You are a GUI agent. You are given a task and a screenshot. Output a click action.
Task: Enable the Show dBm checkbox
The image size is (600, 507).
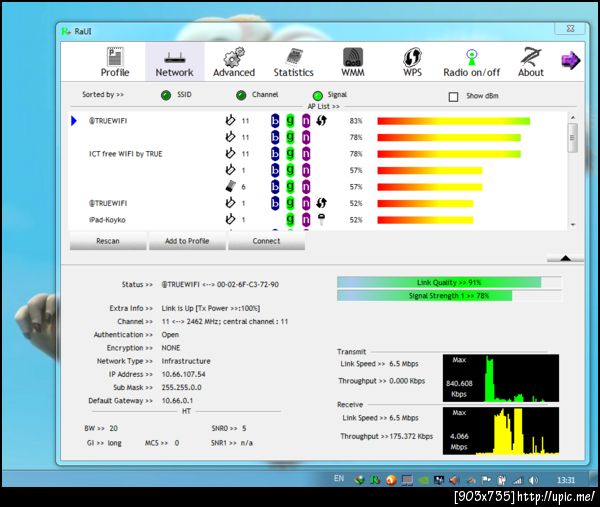453,96
